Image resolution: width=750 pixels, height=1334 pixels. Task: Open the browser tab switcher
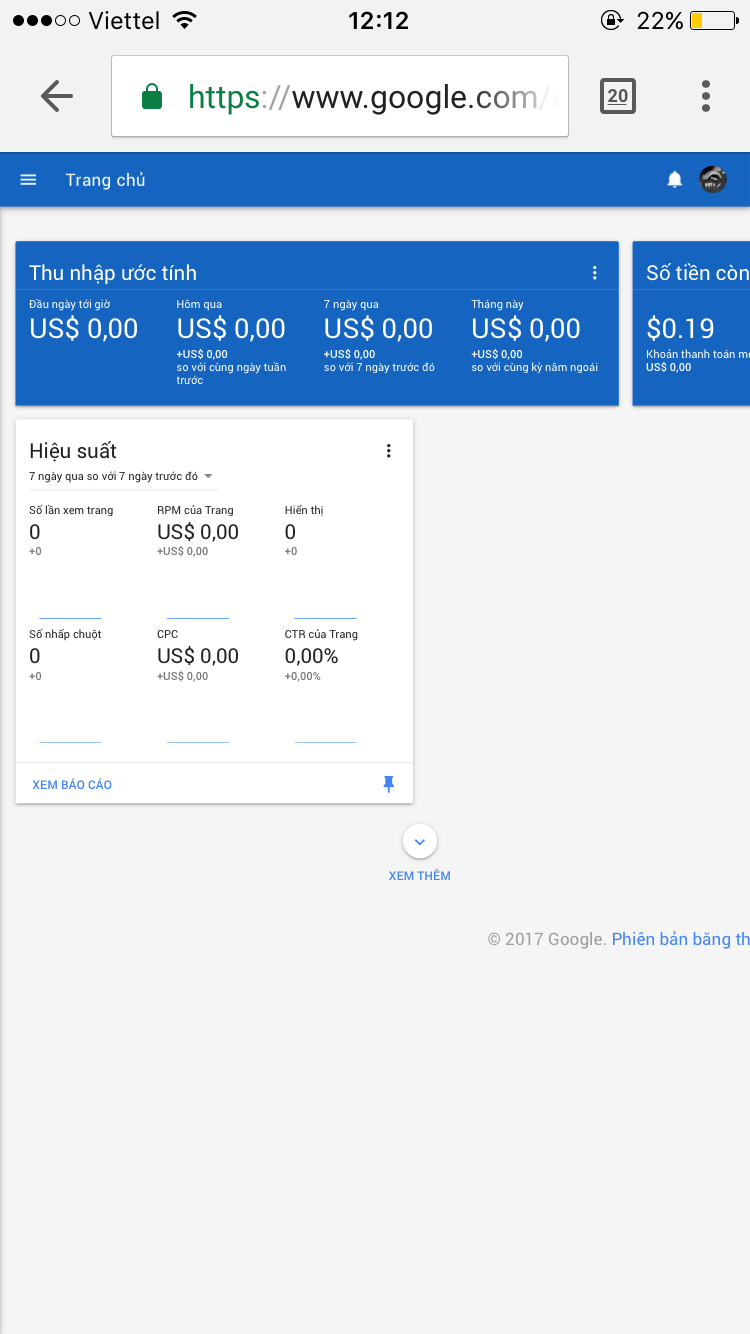point(618,96)
